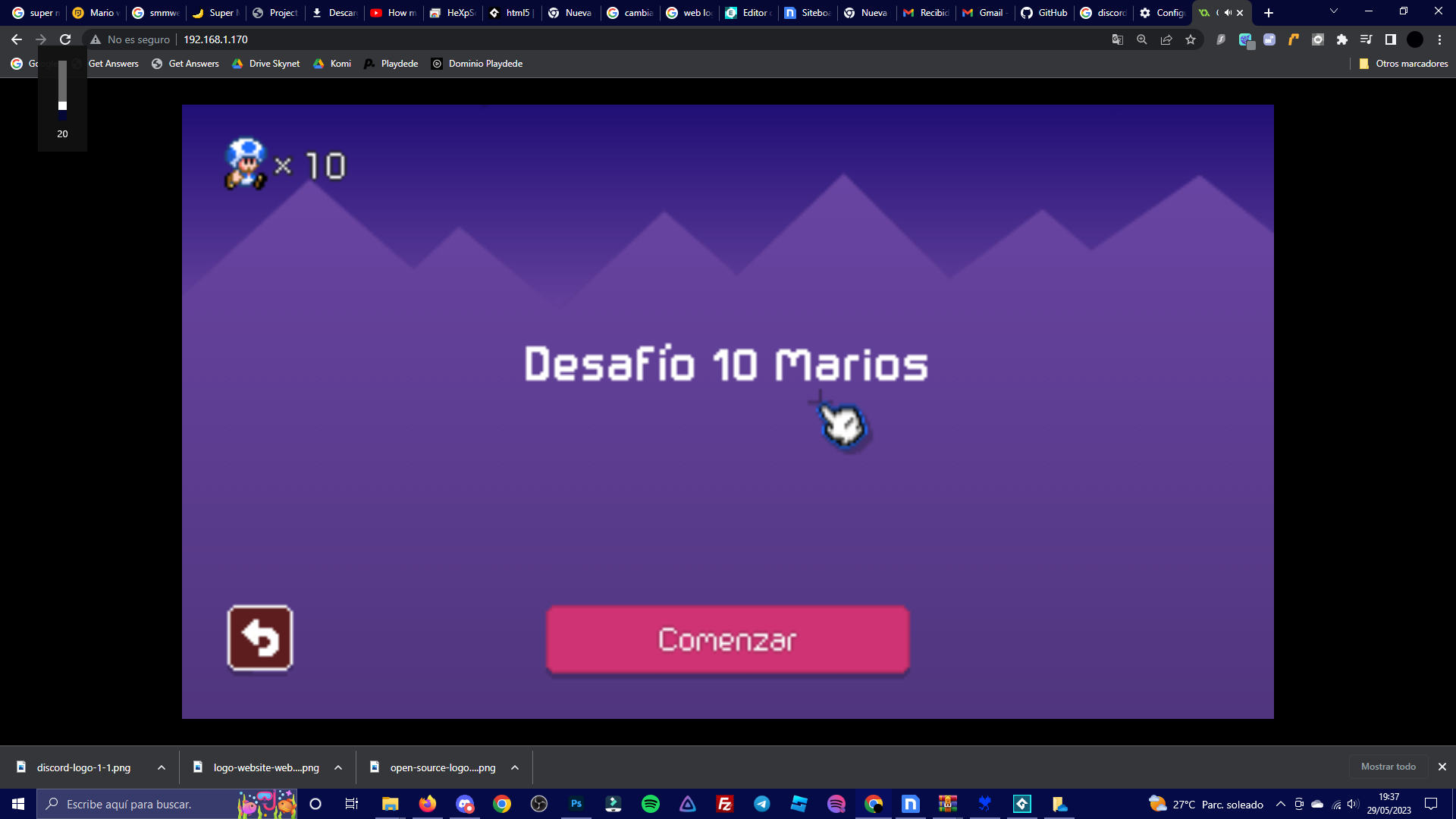Open the media control playlist icon
The height and width of the screenshot is (819, 1456).
point(1367,39)
